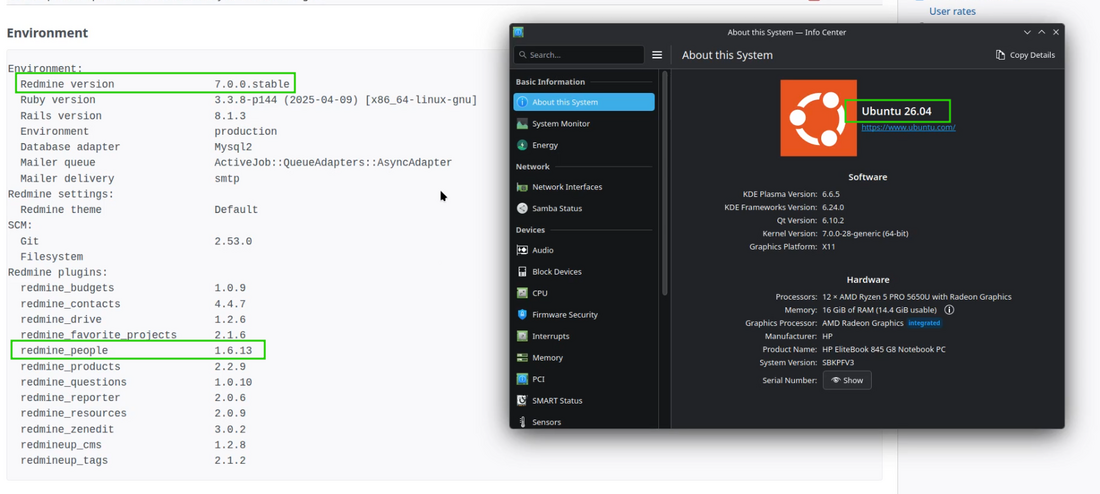Click the Qt Version 6.10.2 value
This screenshot has height=494, width=1100.
pos(833,220)
